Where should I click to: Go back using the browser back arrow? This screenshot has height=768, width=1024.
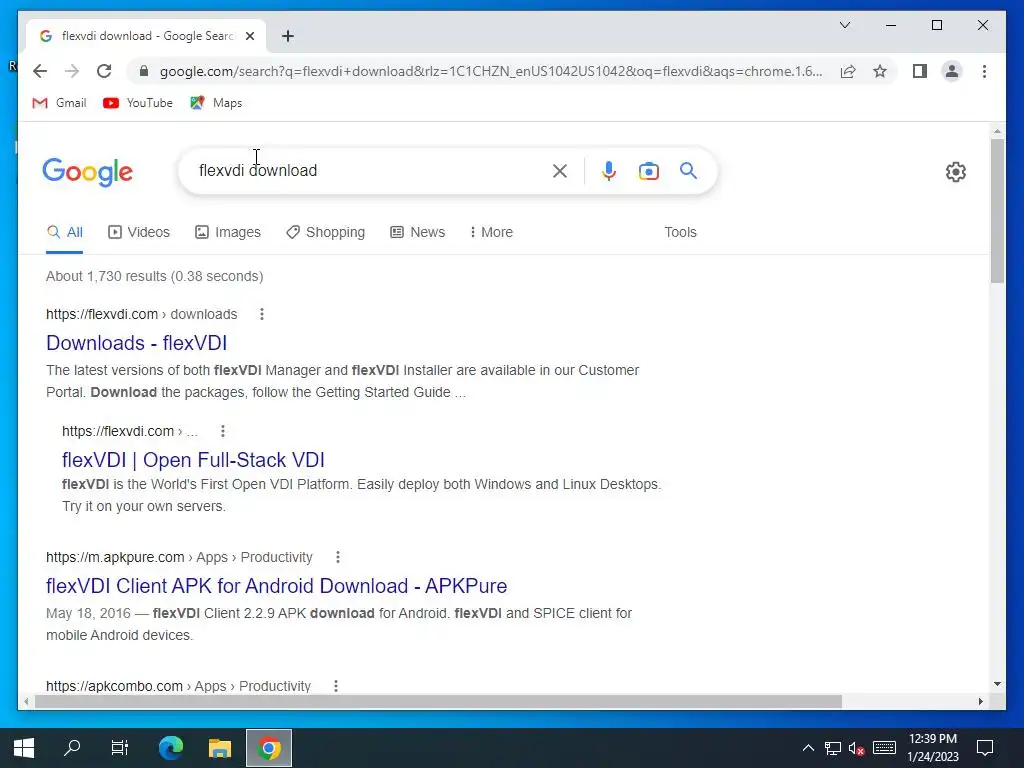pyautogui.click(x=40, y=71)
